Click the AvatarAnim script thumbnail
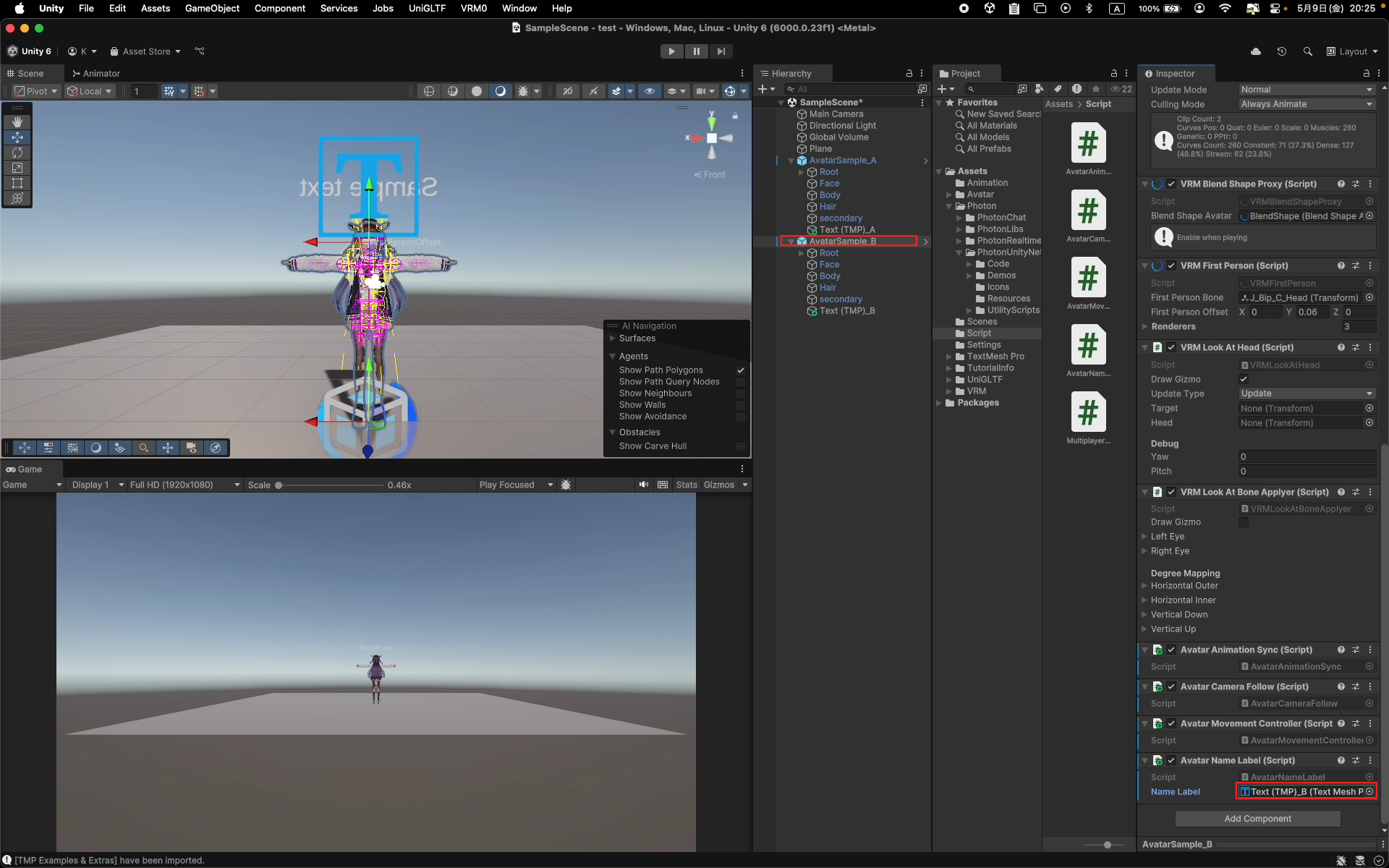The image size is (1389, 868). pos(1089,143)
